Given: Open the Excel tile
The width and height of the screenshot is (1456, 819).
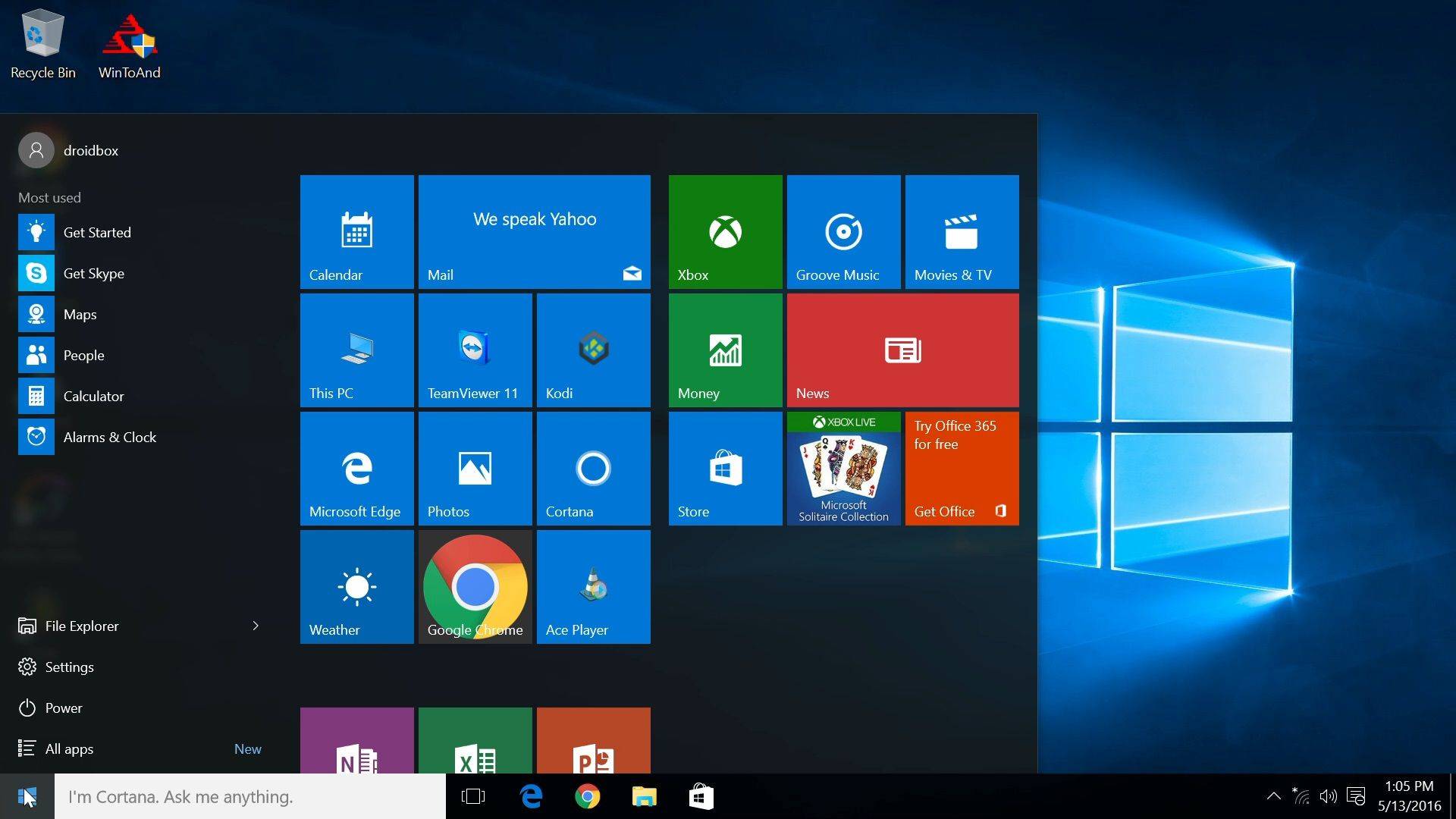Looking at the screenshot, I should 475,741.
